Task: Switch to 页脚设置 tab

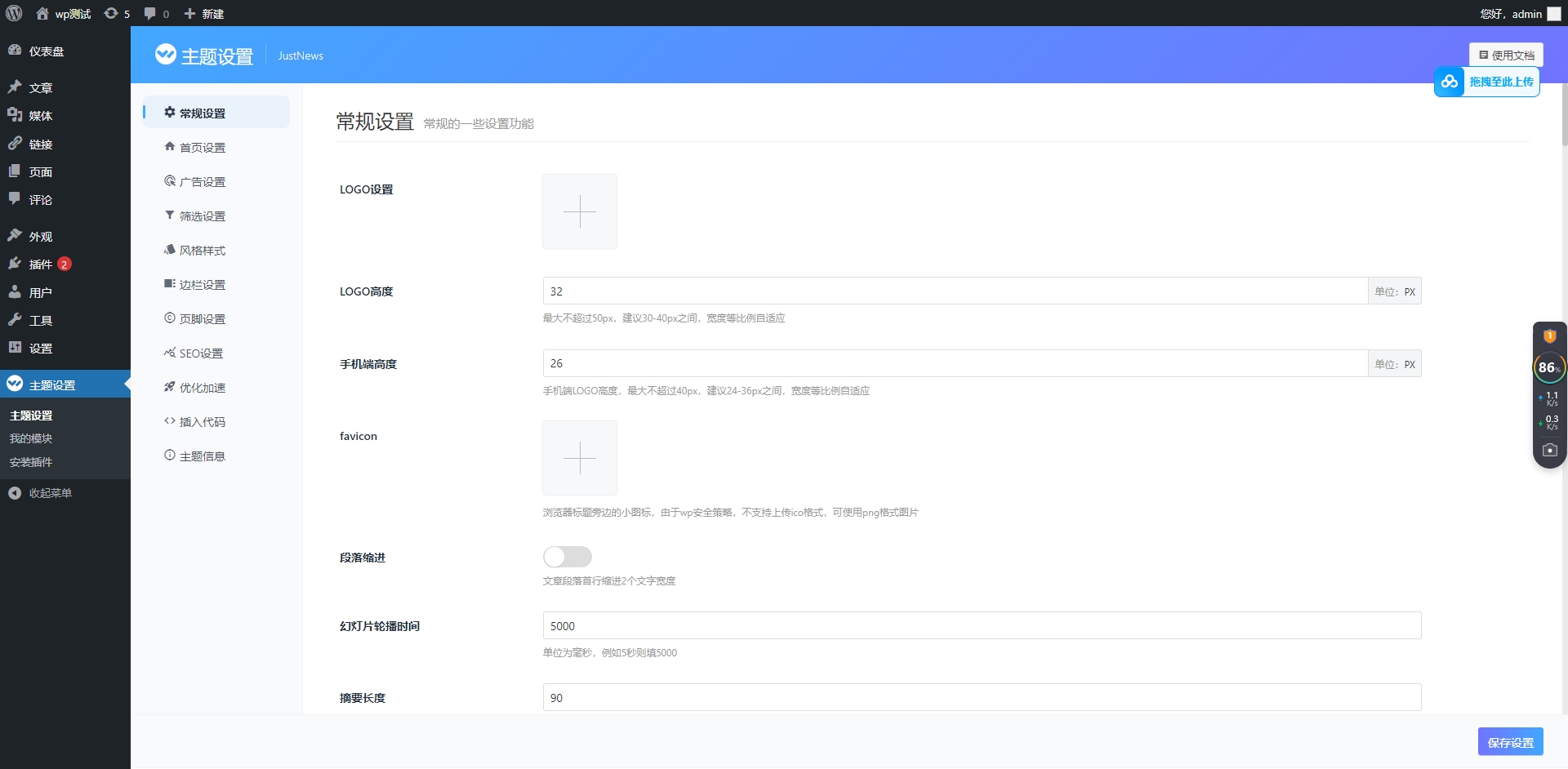Action: click(x=216, y=318)
